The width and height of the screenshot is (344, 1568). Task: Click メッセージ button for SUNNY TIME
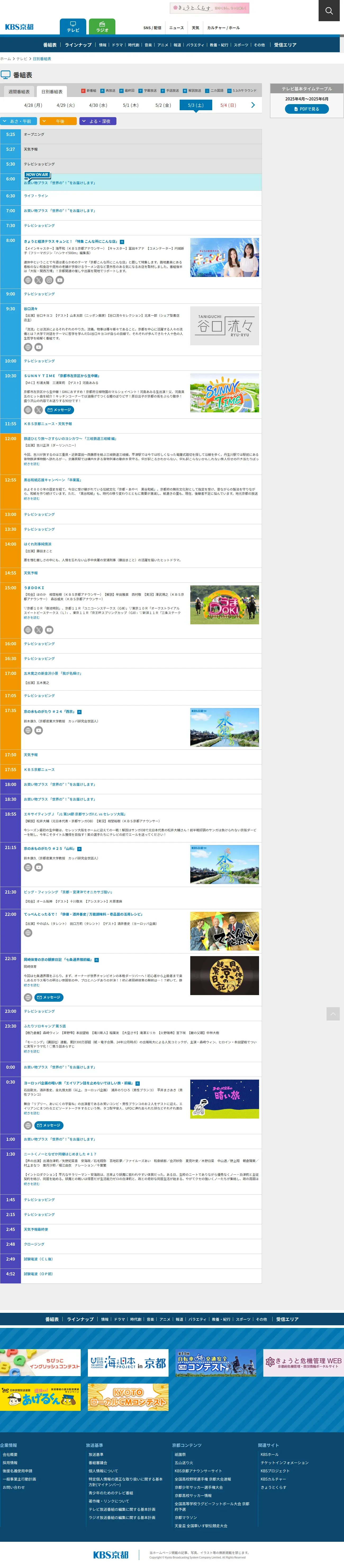[59, 410]
